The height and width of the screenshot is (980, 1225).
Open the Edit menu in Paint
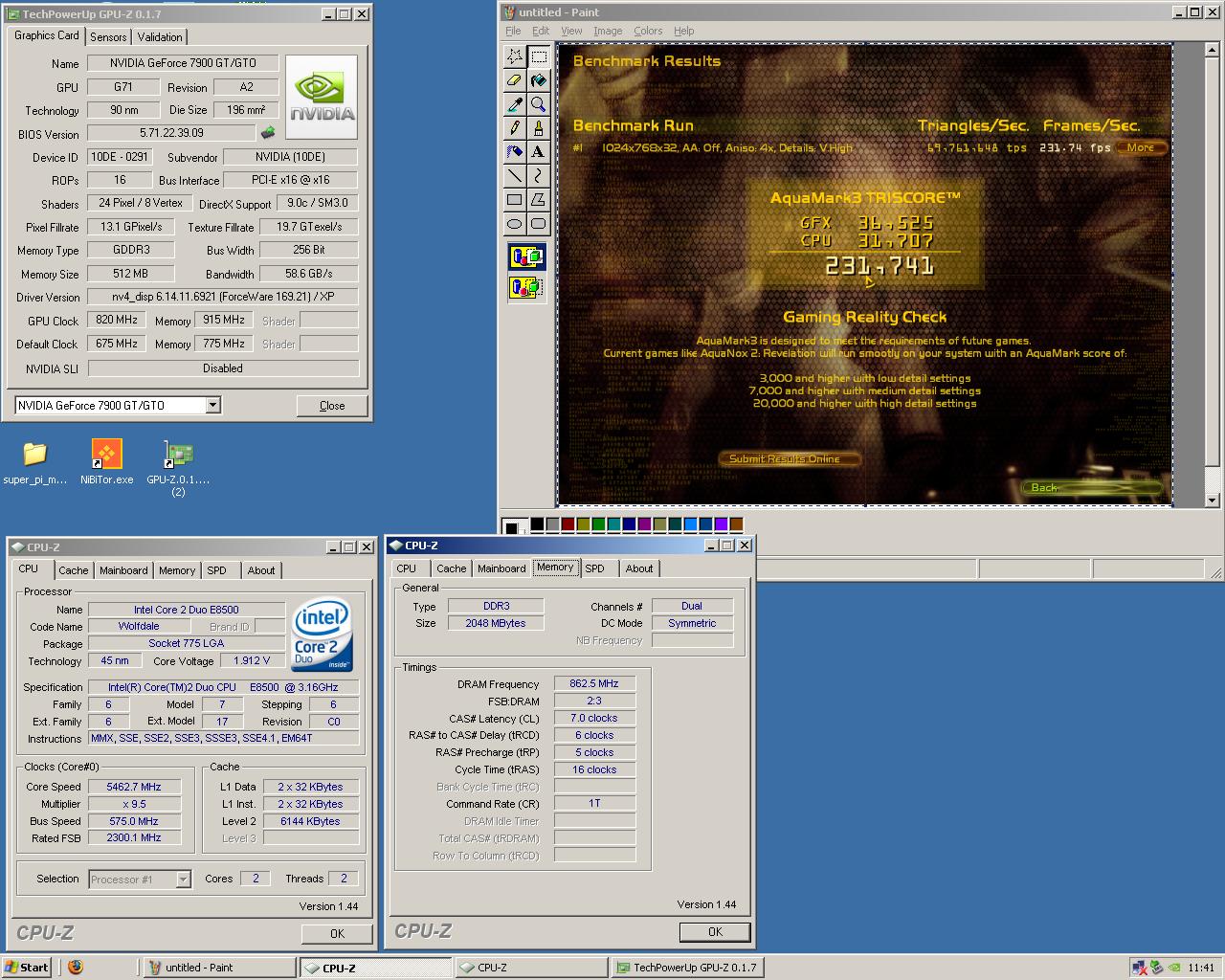(541, 31)
